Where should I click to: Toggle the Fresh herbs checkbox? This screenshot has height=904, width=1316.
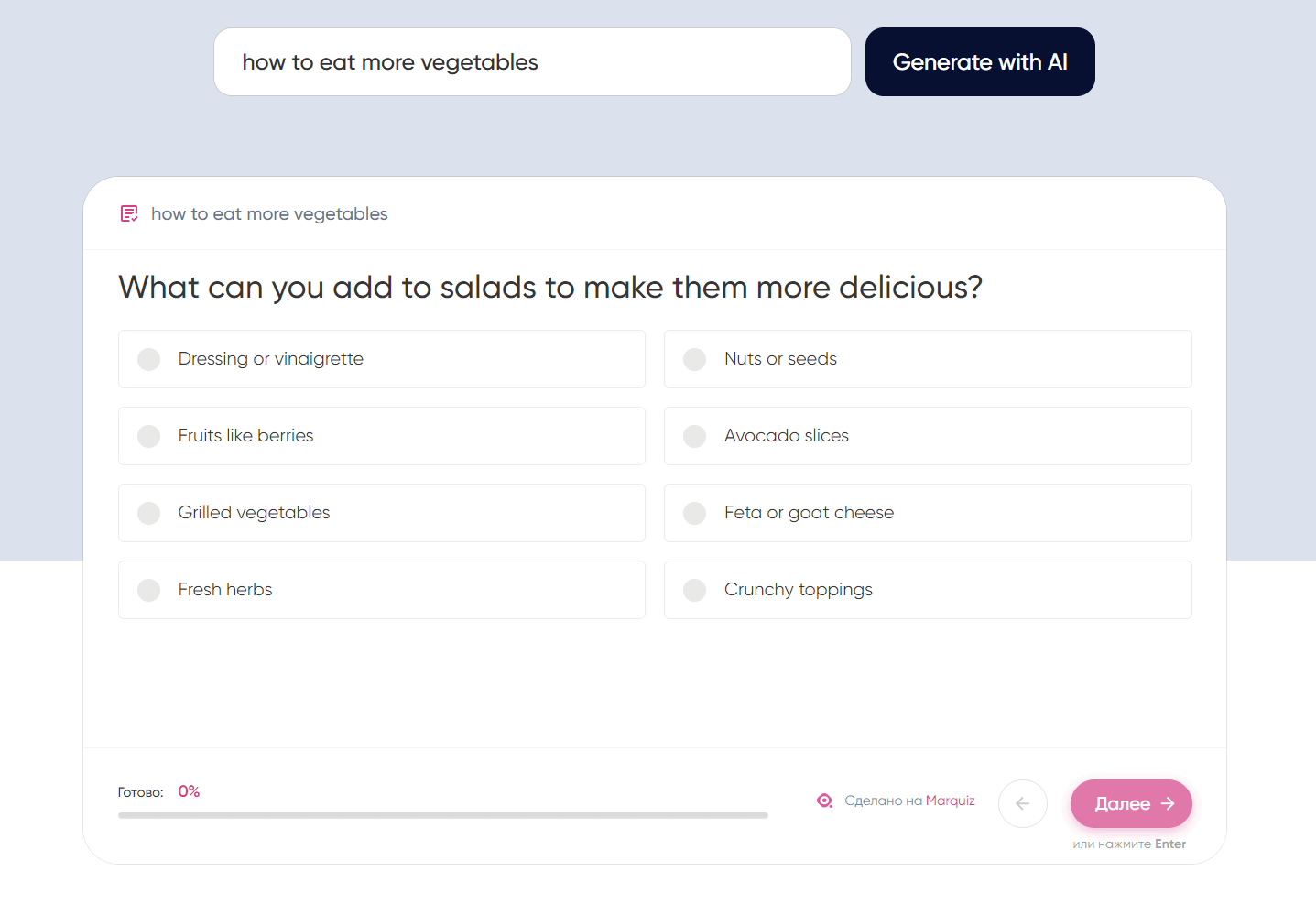point(149,590)
